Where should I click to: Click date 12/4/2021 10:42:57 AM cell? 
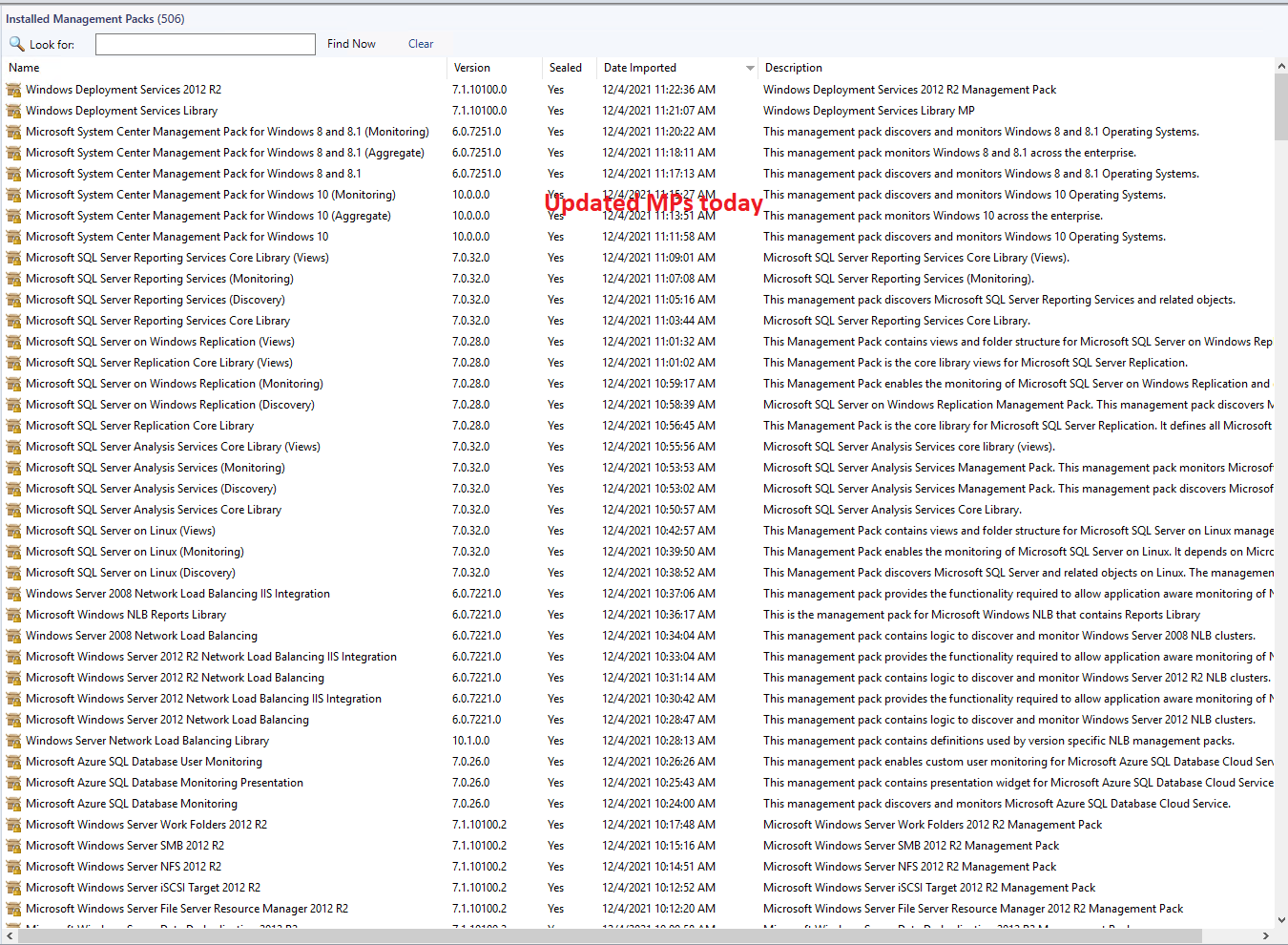(x=658, y=531)
